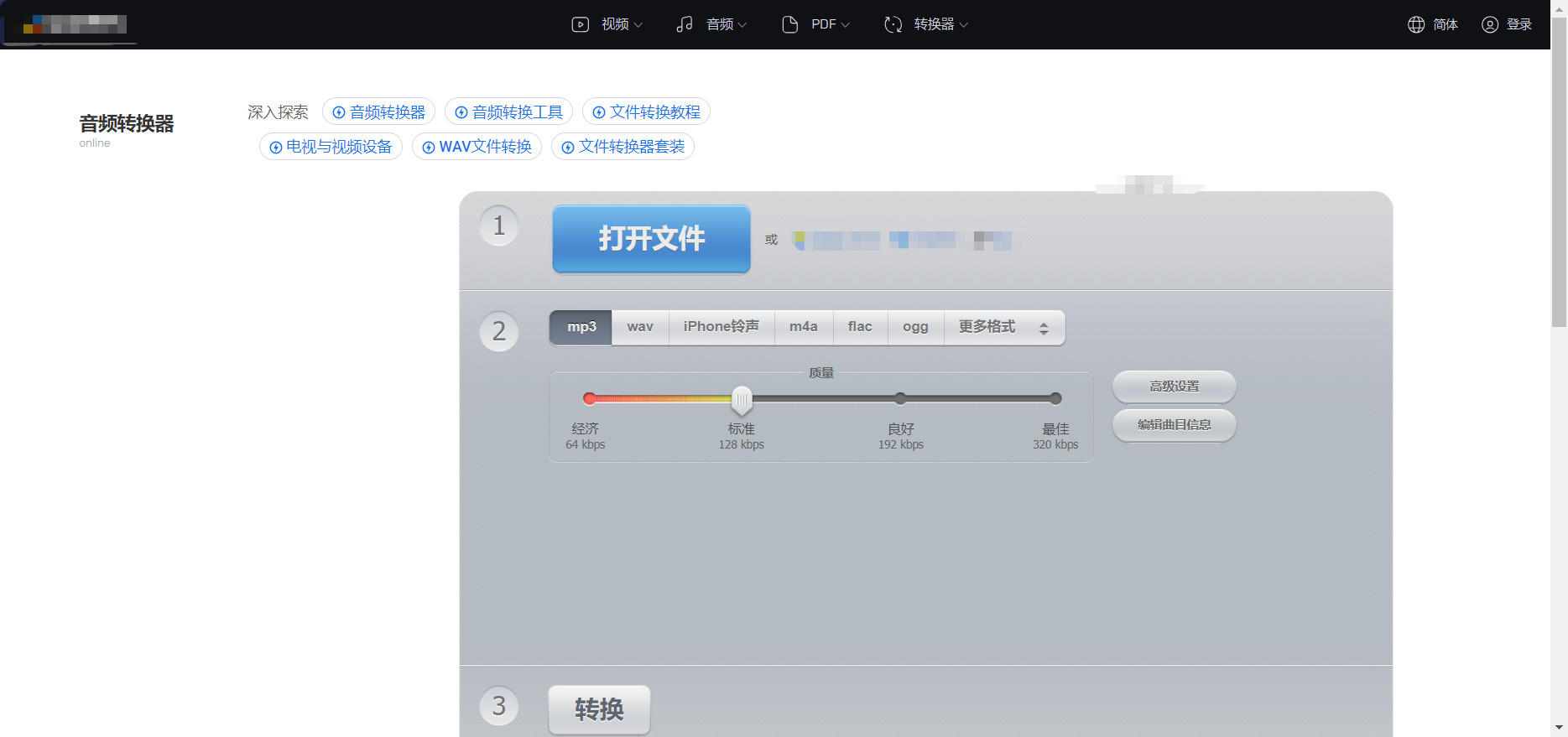Image resolution: width=1568 pixels, height=737 pixels.
Task: Select the iPhone铃声 format tab
Action: (721, 327)
